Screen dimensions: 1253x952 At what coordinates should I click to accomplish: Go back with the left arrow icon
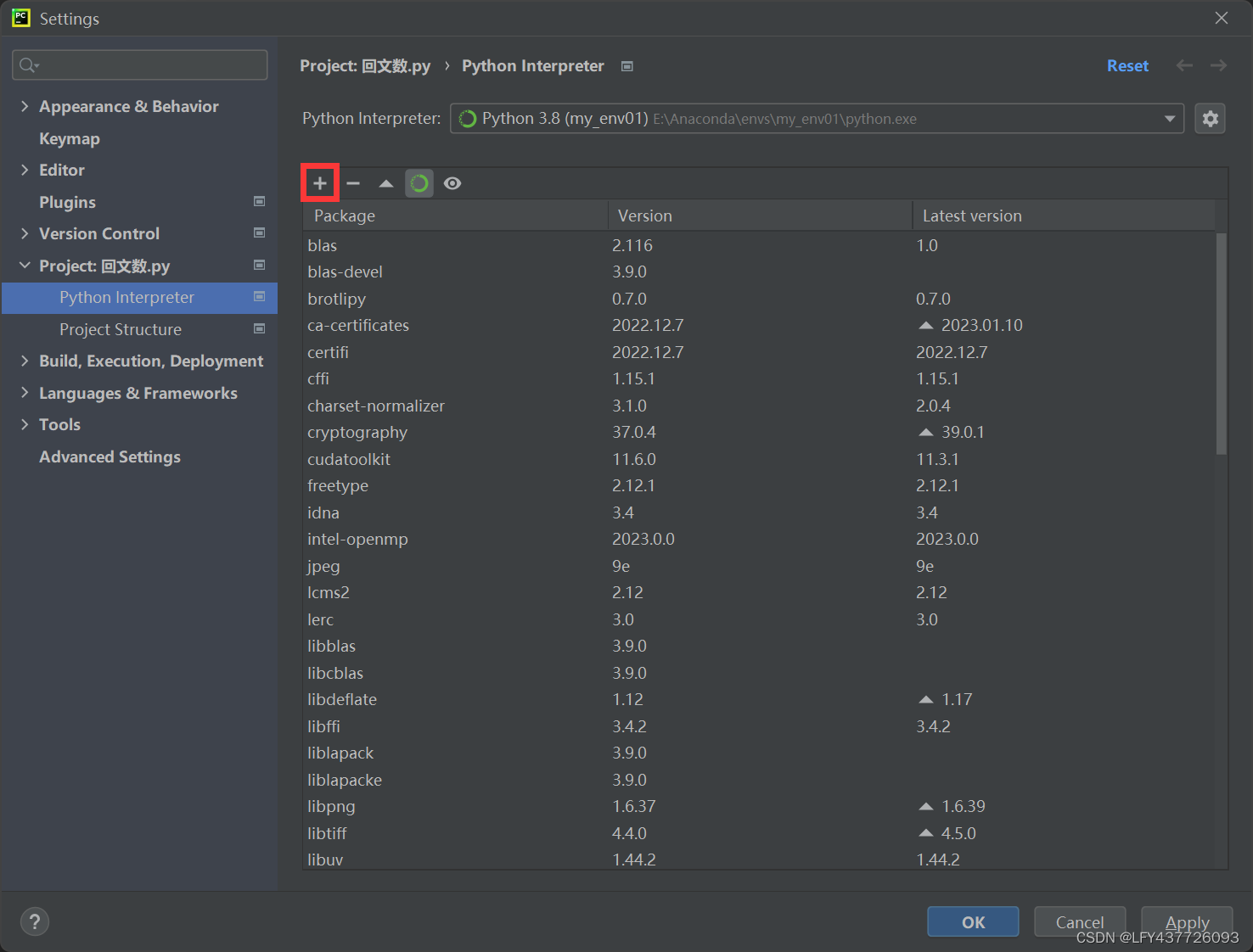(1184, 65)
